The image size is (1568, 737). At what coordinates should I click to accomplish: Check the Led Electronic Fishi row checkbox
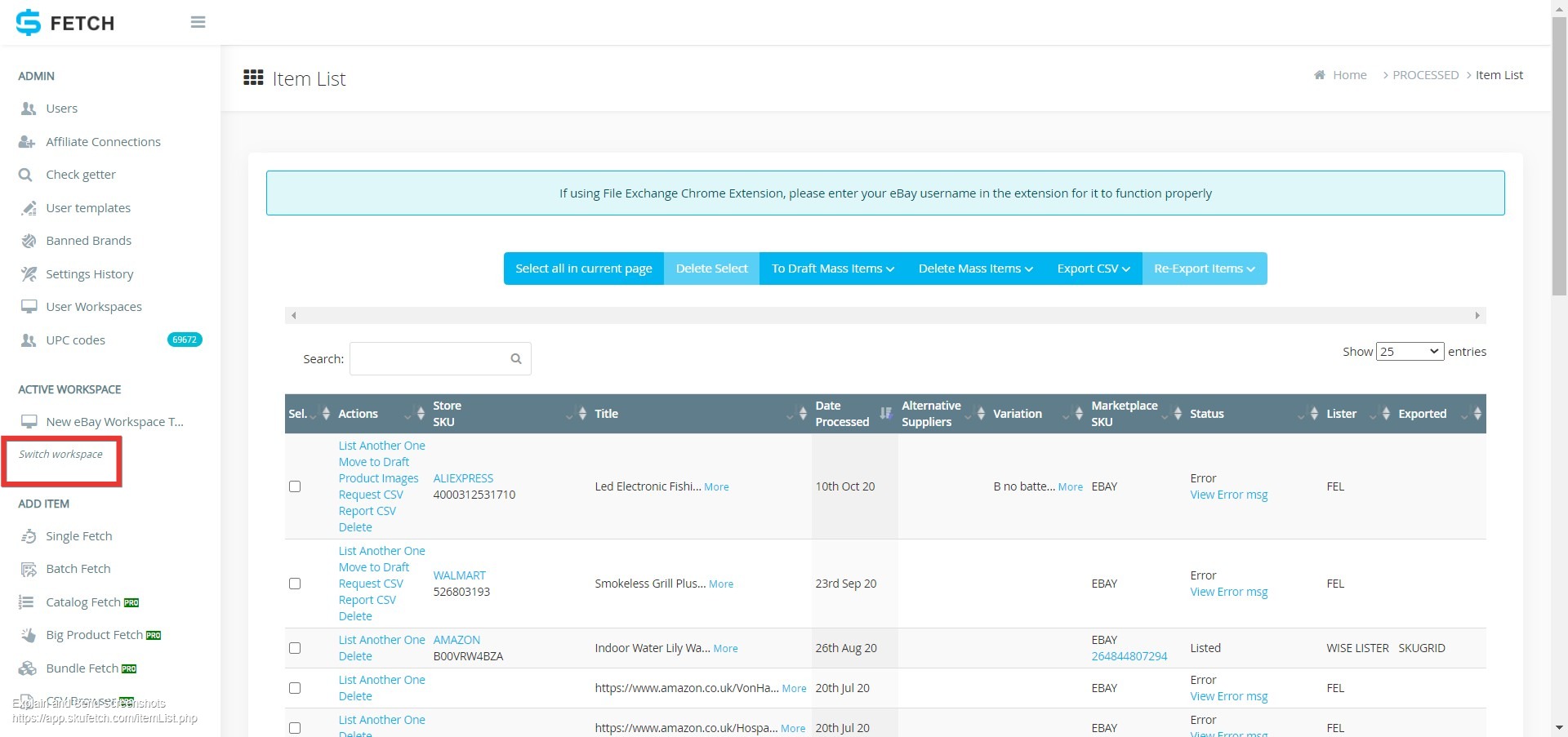coord(295,486)
